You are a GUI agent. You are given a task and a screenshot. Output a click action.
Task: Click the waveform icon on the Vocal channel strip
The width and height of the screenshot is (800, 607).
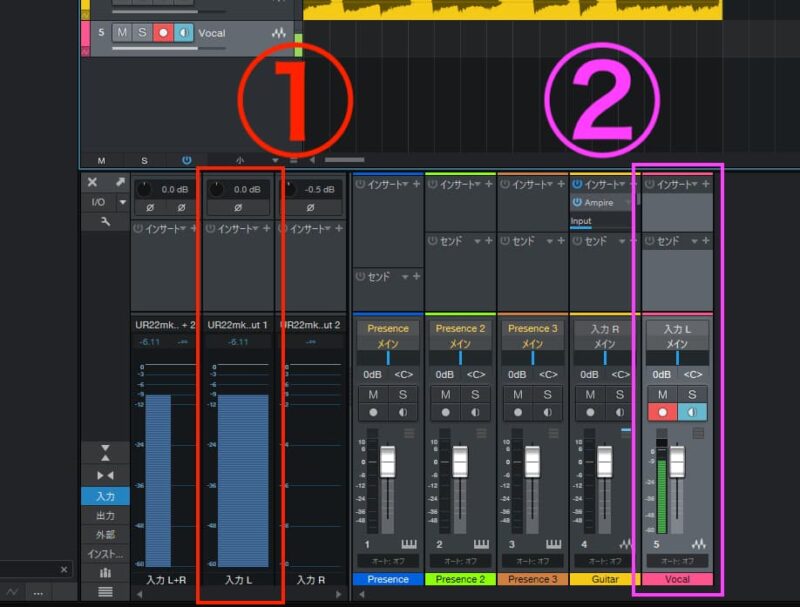pos(698,544)
